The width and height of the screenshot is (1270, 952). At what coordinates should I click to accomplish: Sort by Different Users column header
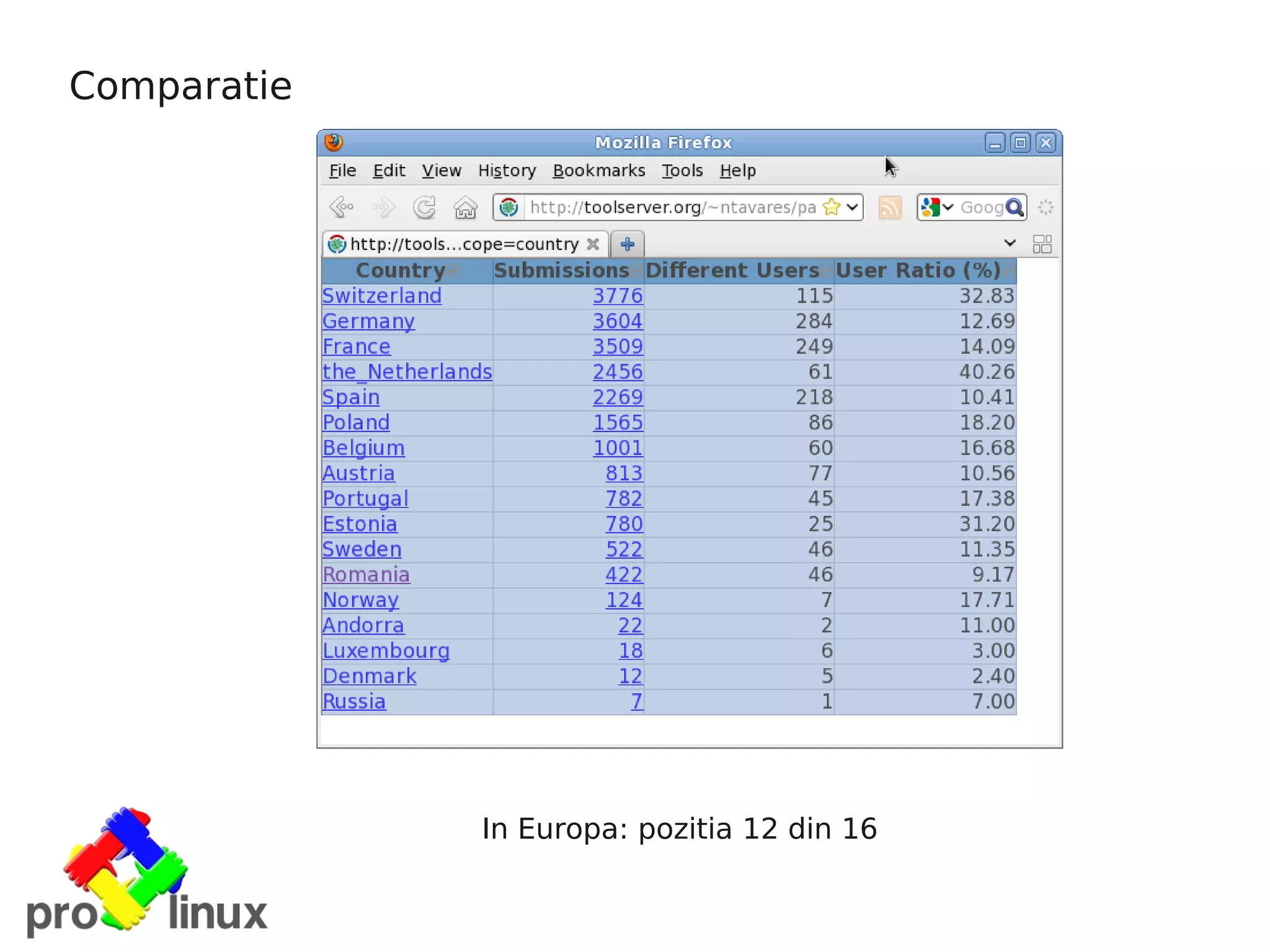(739, 271)
